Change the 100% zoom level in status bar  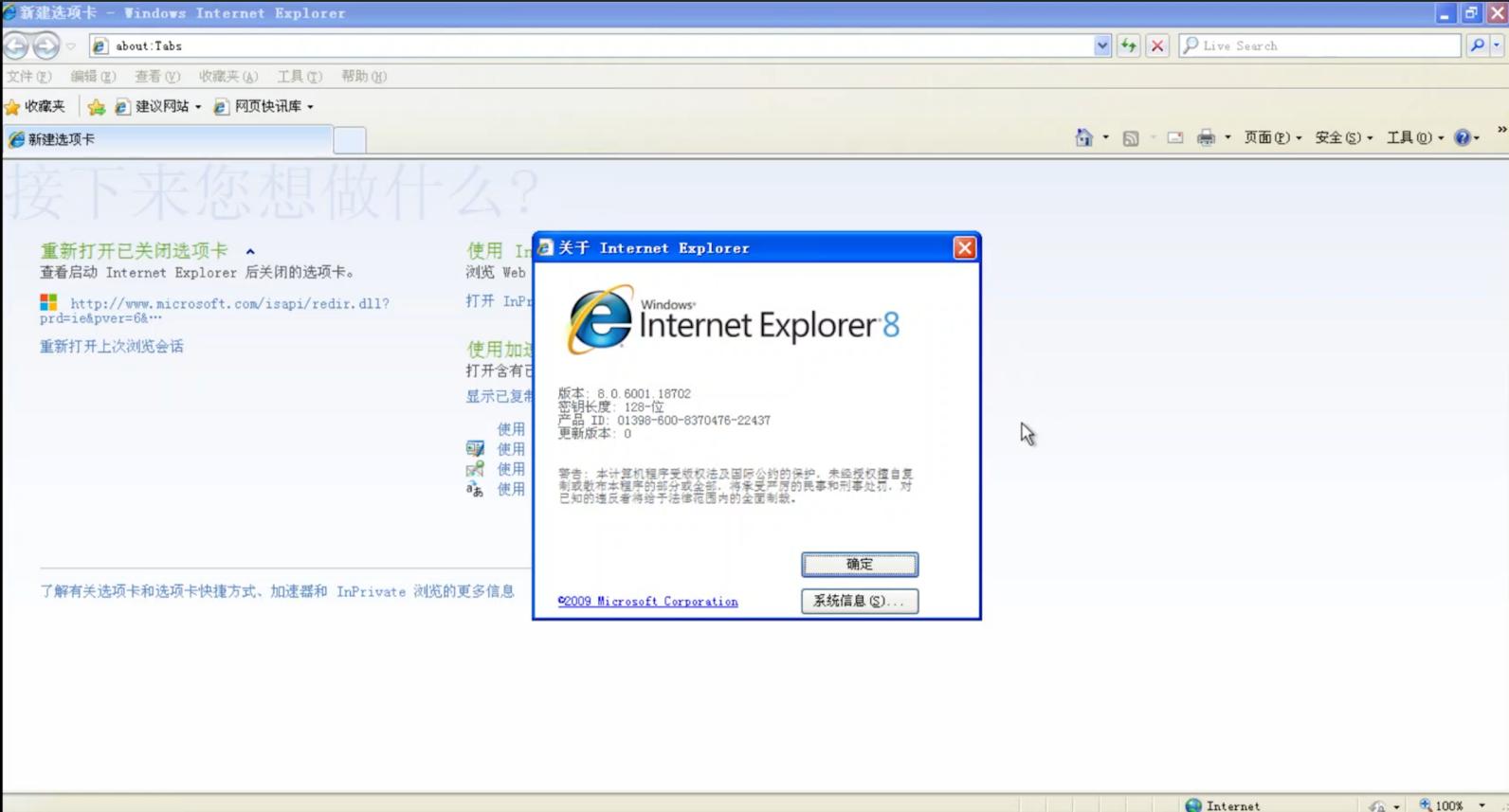tap(1452, 805)
